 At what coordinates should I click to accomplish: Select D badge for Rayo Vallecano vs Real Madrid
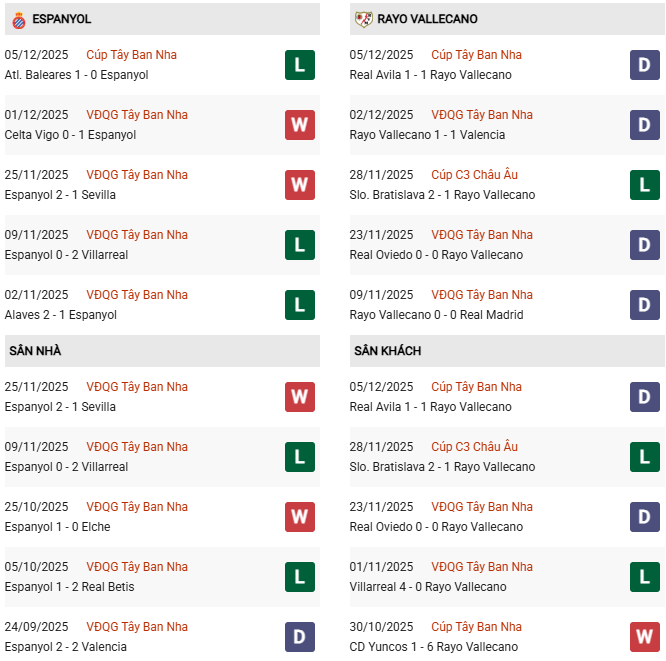[645, 305]
